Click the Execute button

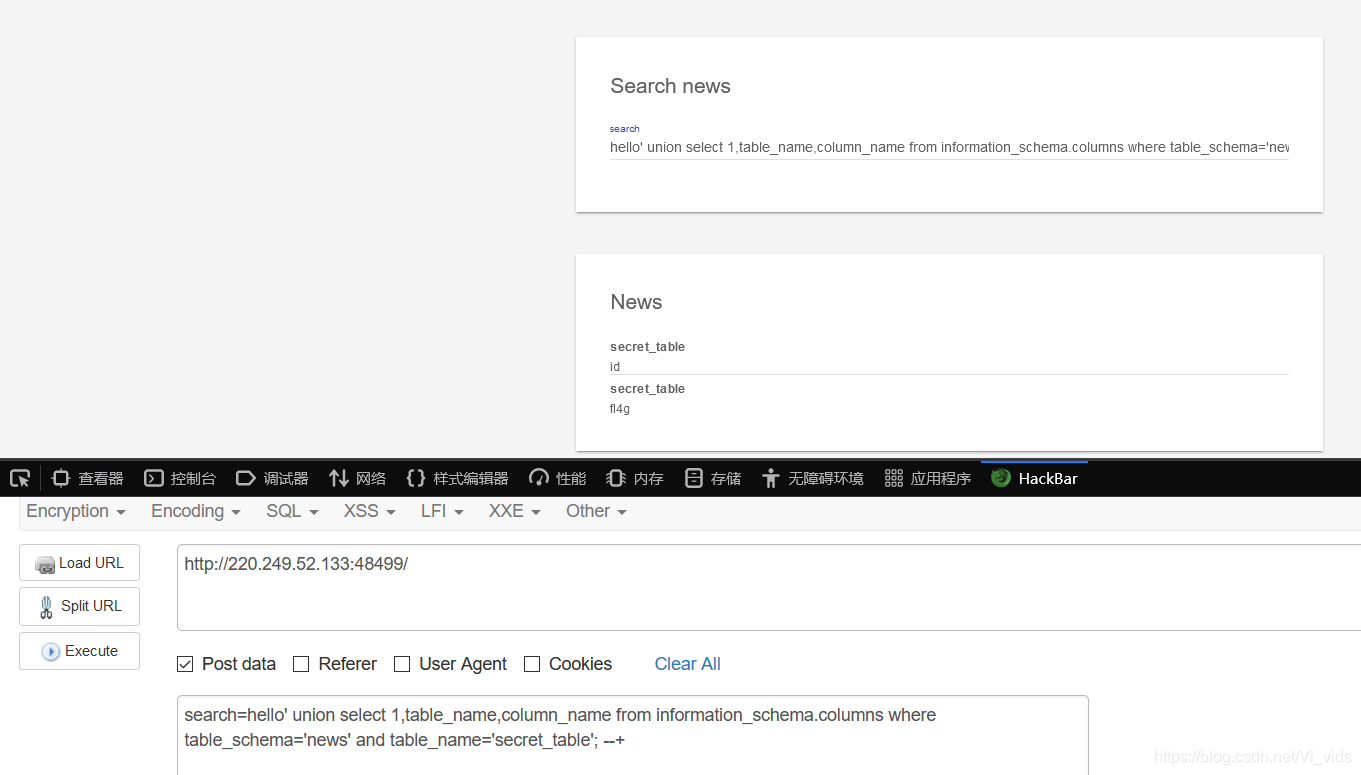click(x=79, y=651)
